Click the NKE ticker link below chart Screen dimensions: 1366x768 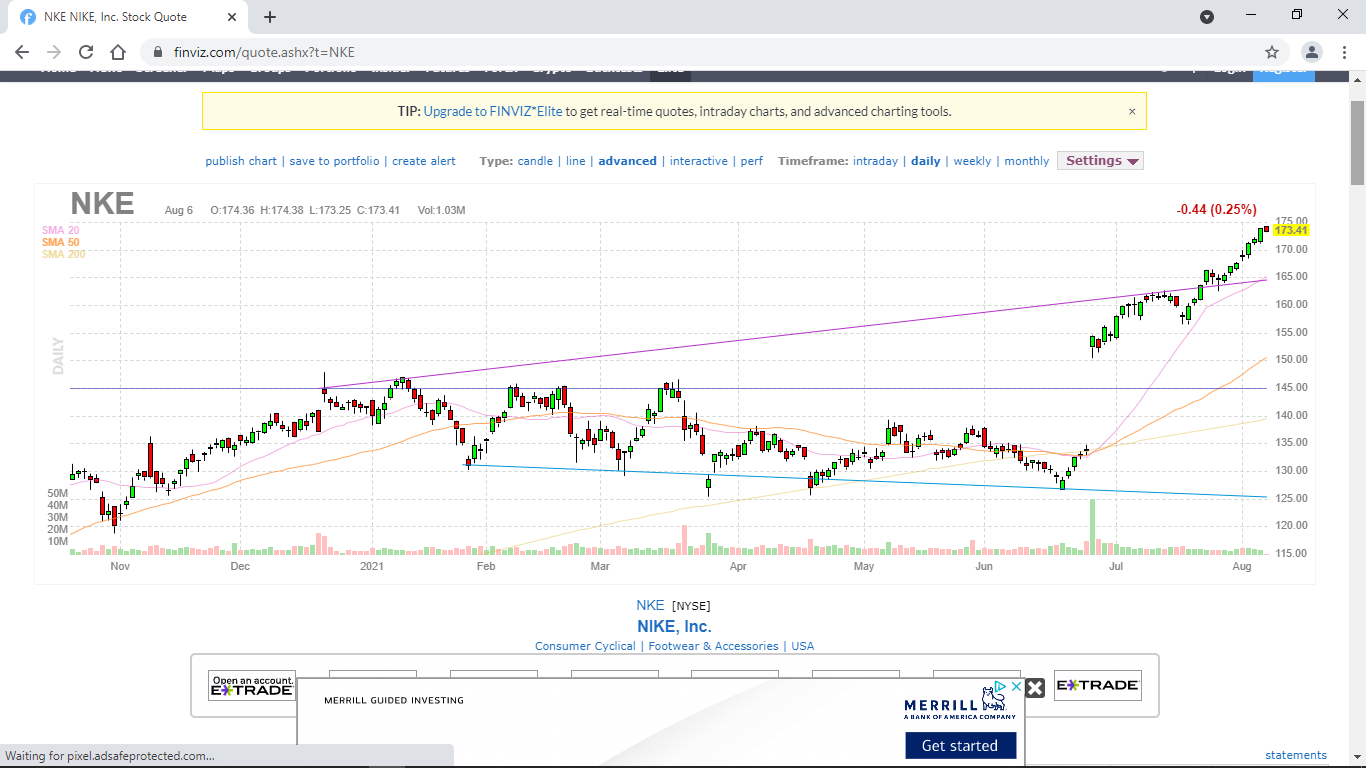point(650,605)
